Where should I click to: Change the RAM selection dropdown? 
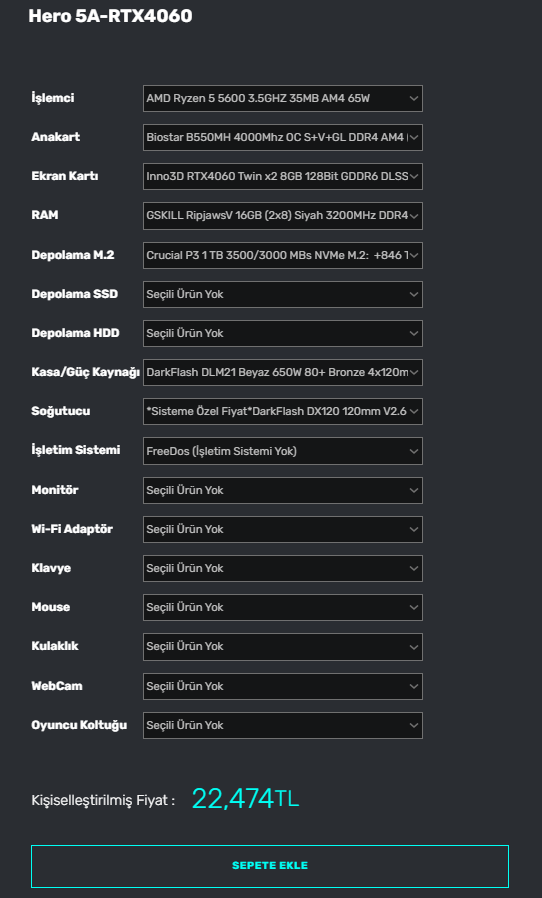click(x=282, y=215)
